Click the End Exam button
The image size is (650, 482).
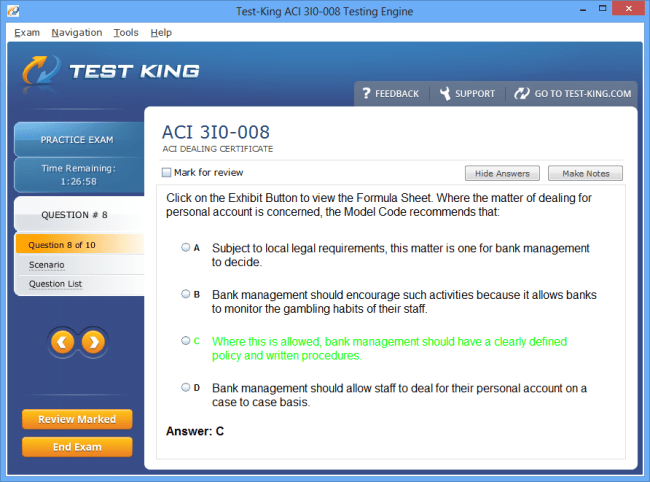click(x=77, y=447)
